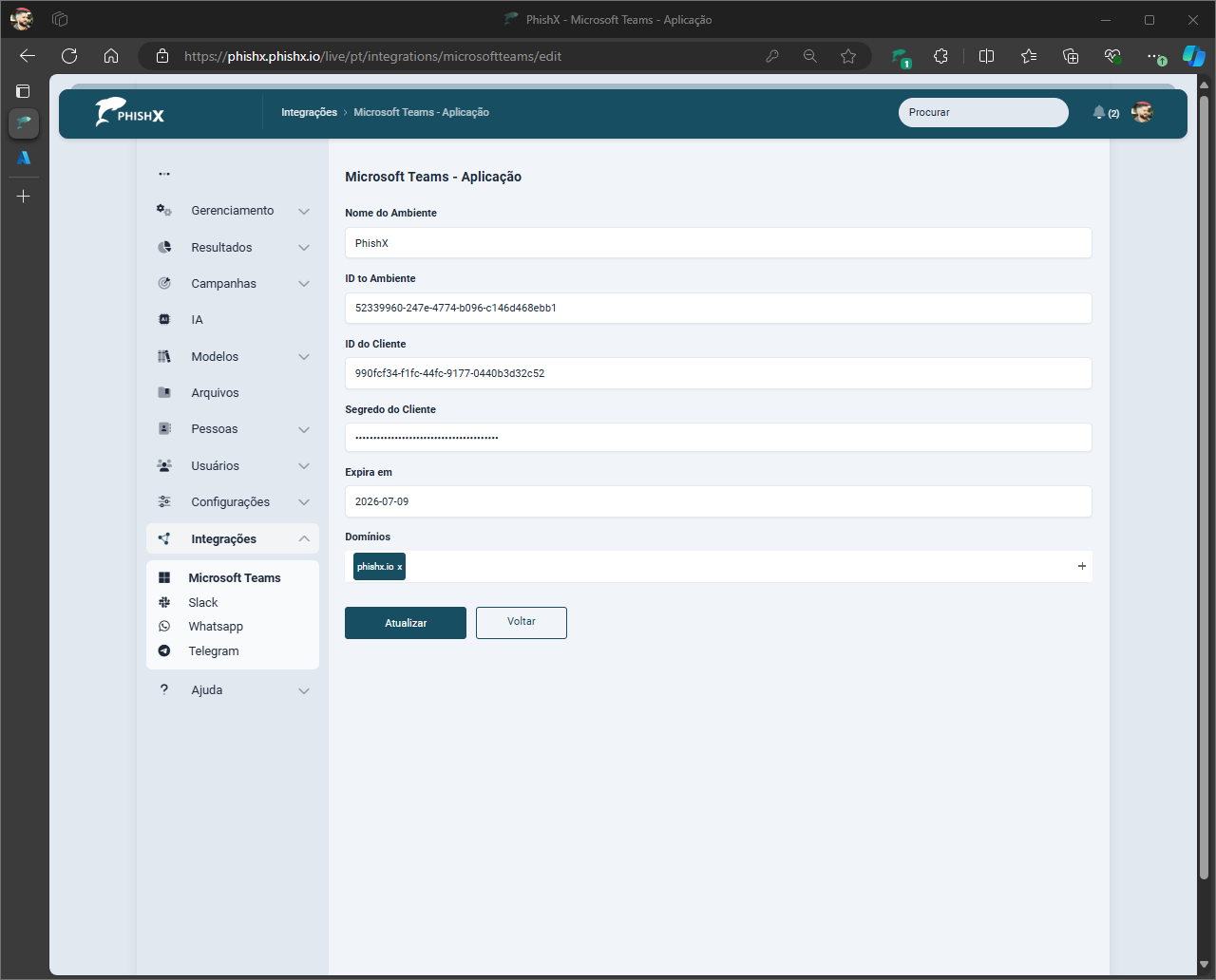Refresh the page with reload icon
The image size is (1216, 980).
coord(69,56)
